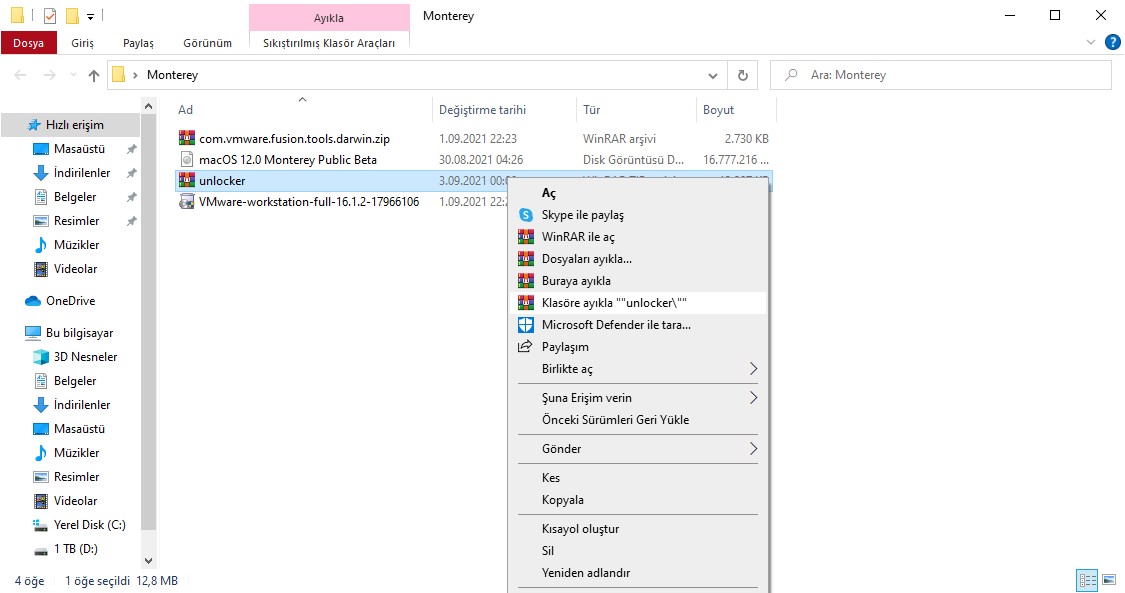This screenshot has height=593, width=1125.
Task: Select İndirilenler under Hızlı erişim
Action: [x=82, y=173]
